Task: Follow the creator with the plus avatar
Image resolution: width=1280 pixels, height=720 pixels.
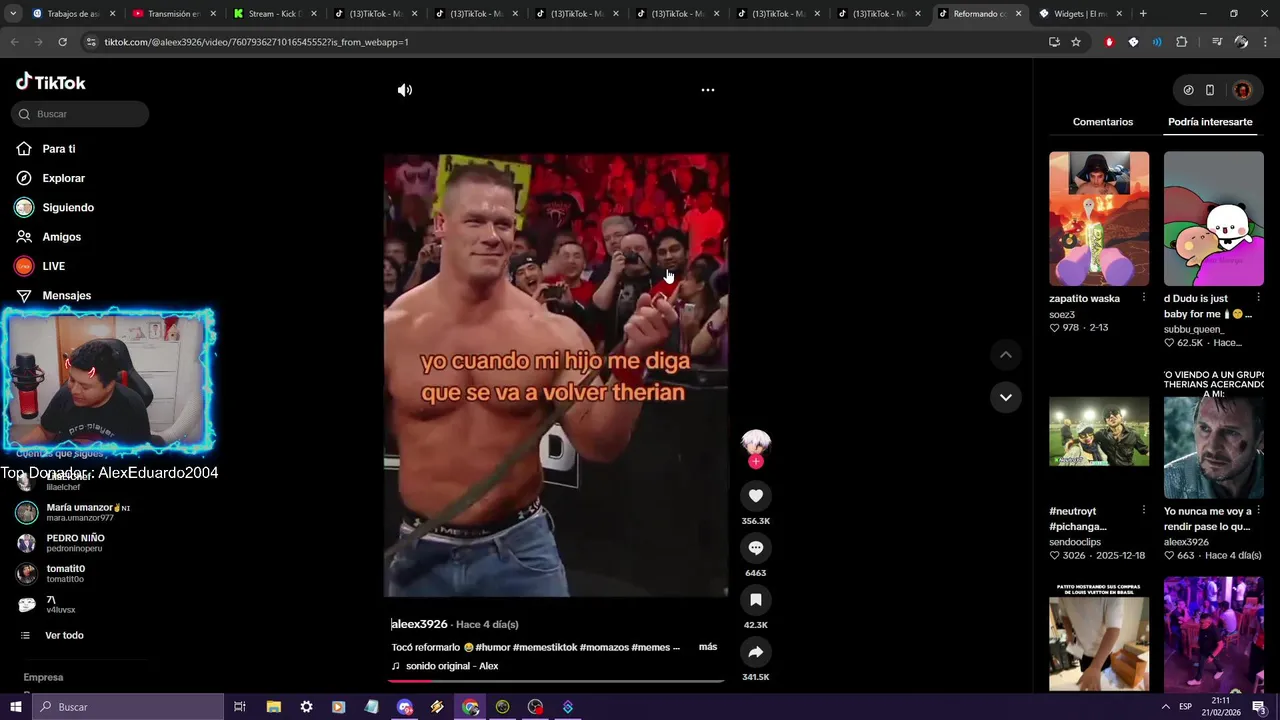Action: pyautogui.click(x=756, y=461)
